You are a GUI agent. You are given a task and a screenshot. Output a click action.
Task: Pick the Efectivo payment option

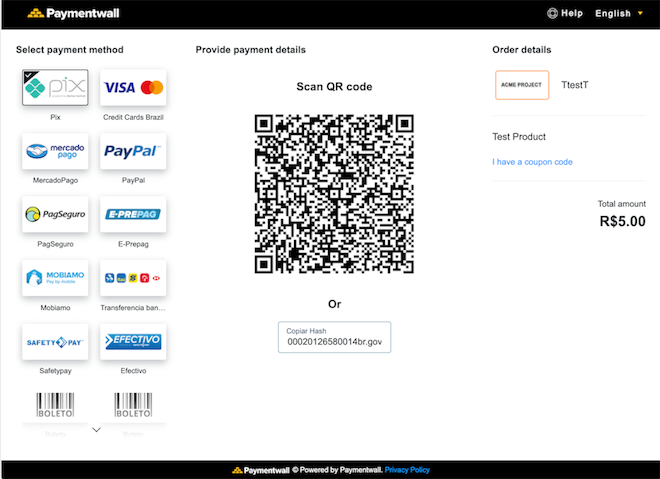(133, 342)
